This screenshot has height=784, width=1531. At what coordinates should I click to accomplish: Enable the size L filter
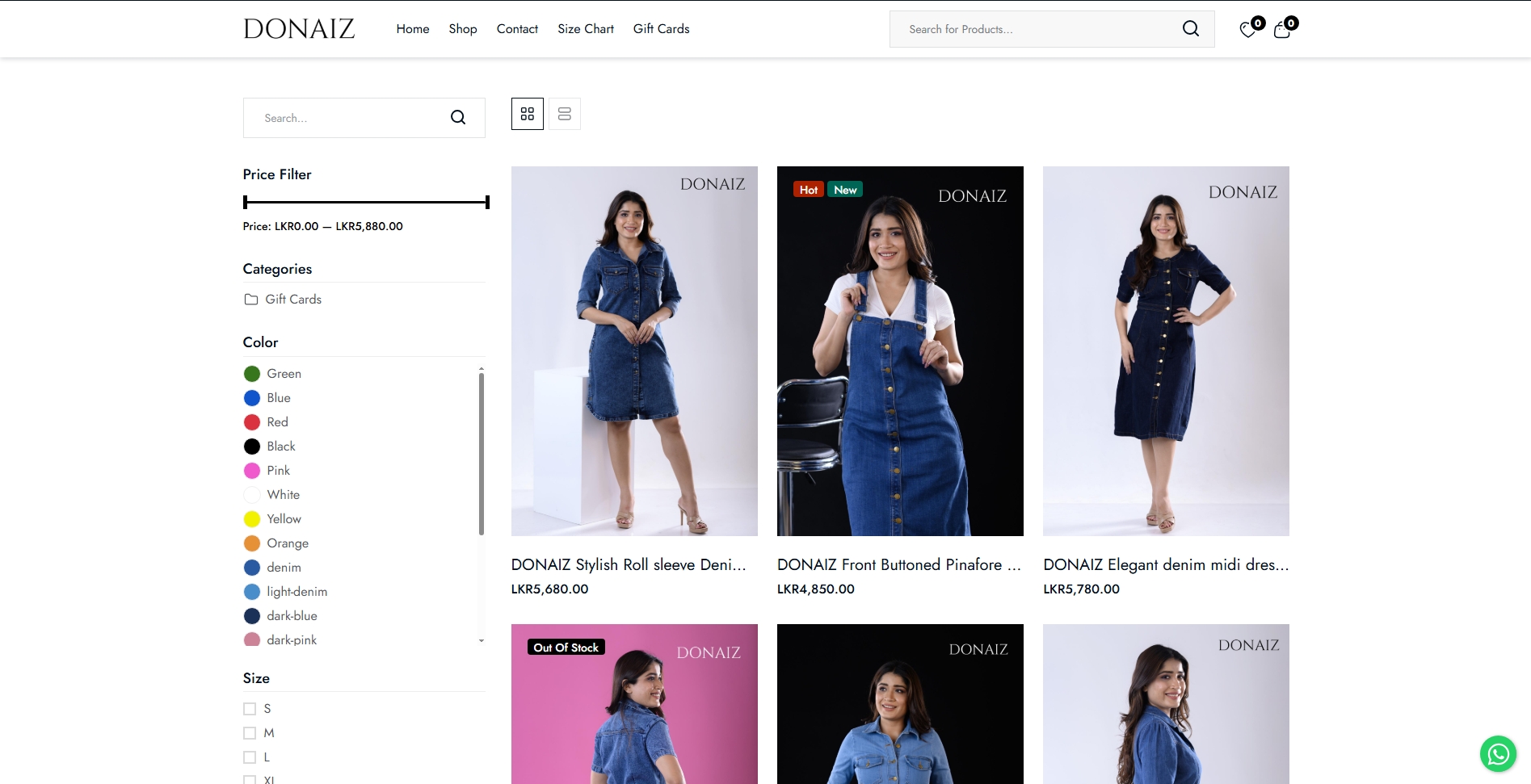[x=250, y=757]
